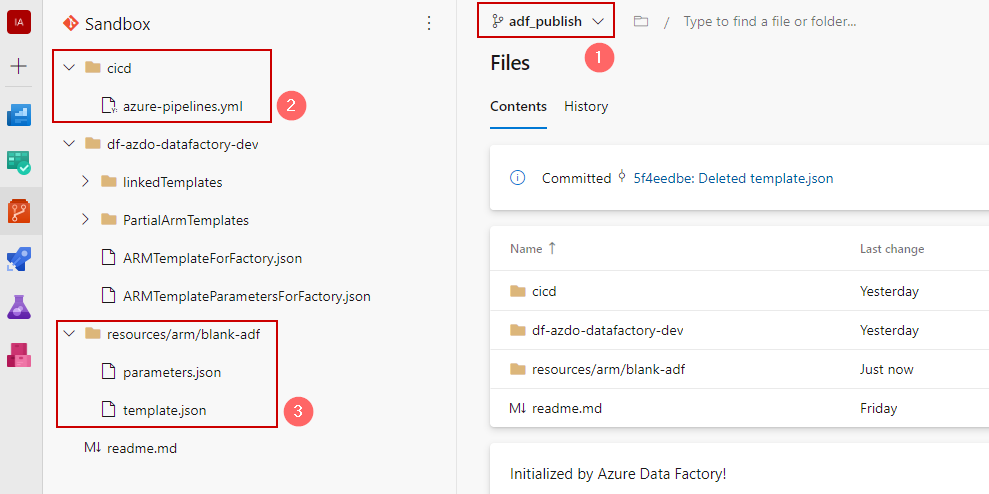Click resources/arm/blank-adf folder icon in file list

pyautogui.click(x=518, y=369)
